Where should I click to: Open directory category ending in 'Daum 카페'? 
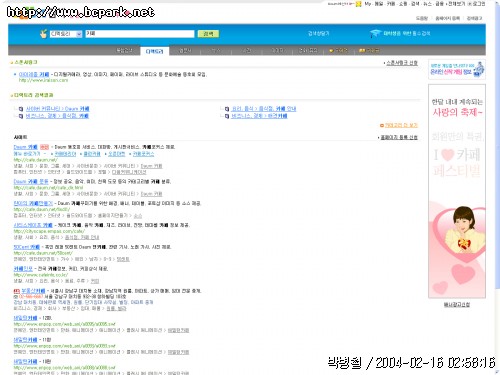(58, 109)
